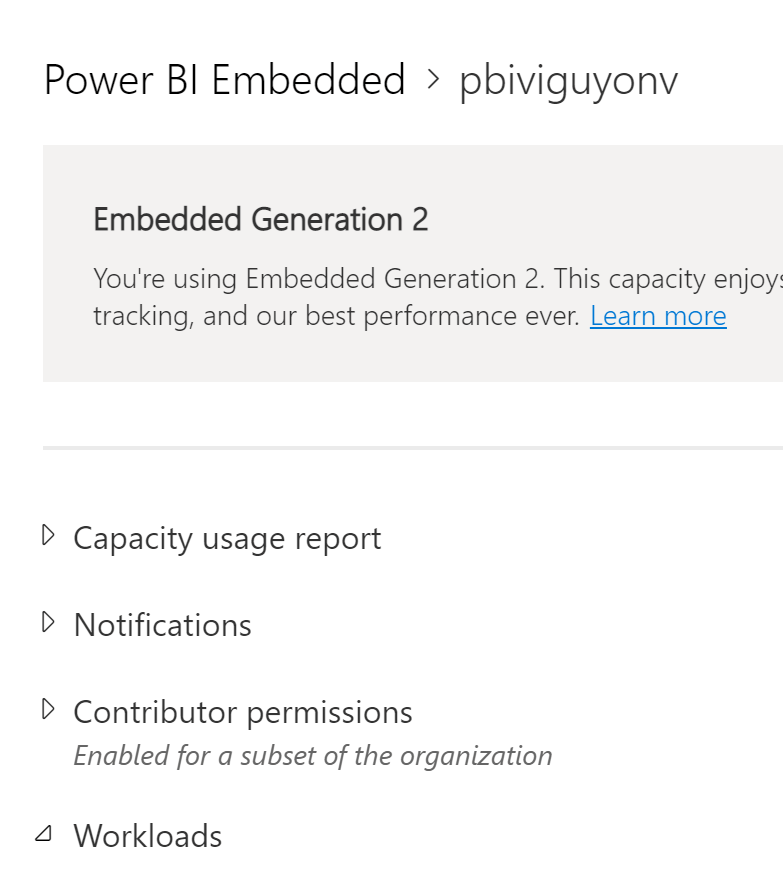Expand the Notifications section triangle
Image resolution: width=783 pixels, height=890 pixels.
tap(47, 624)
